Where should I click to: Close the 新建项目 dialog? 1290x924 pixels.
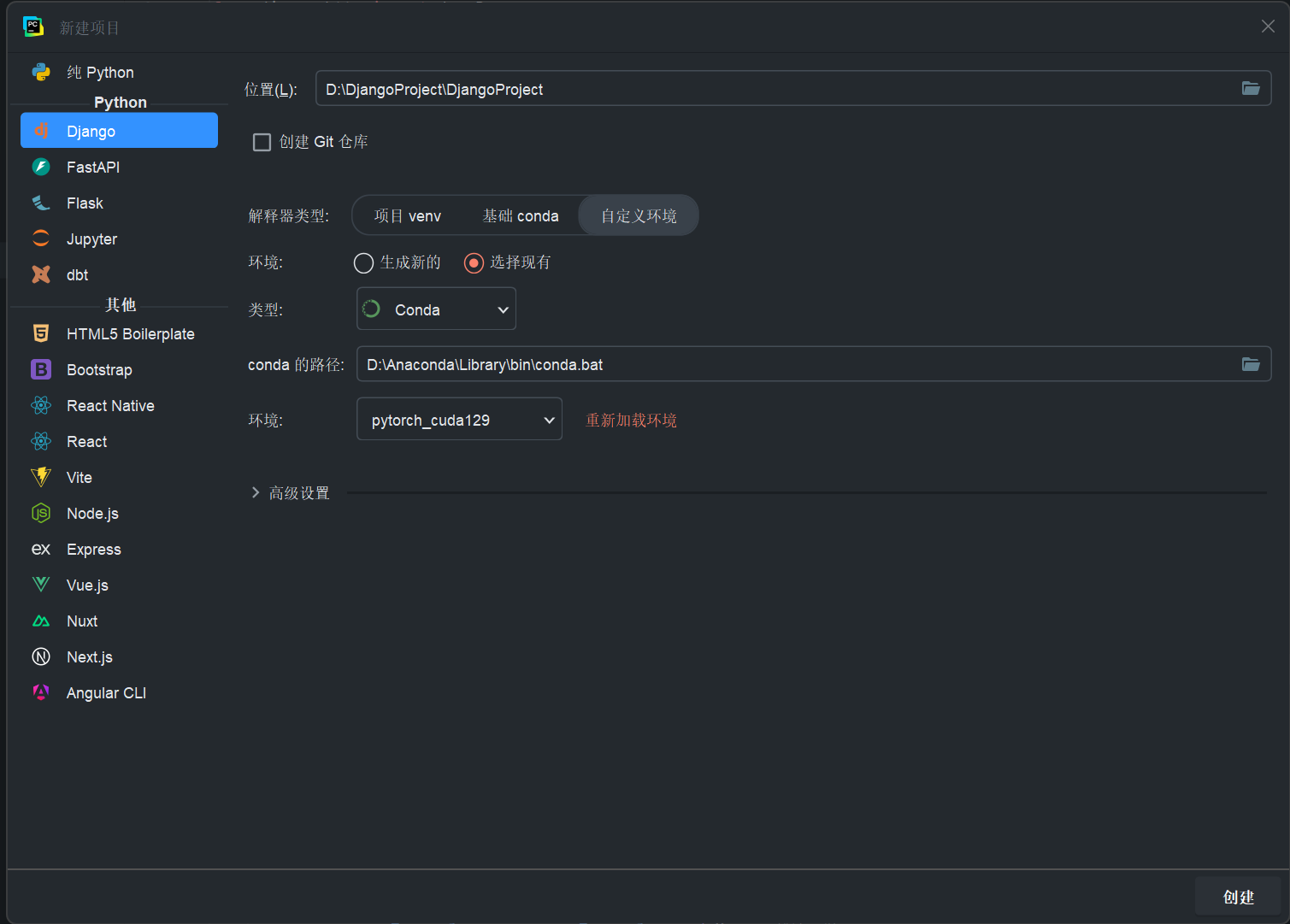[x=1268, y=26]
